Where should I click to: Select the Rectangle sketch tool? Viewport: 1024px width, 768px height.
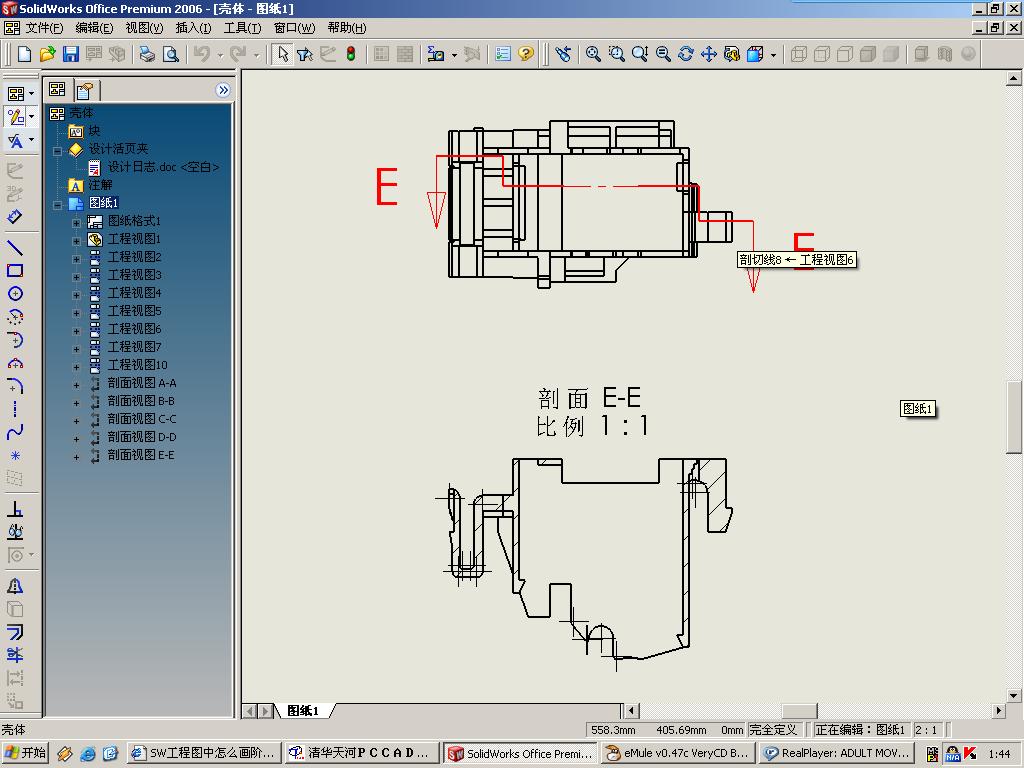pyautogui.click(x=14, y=268)
